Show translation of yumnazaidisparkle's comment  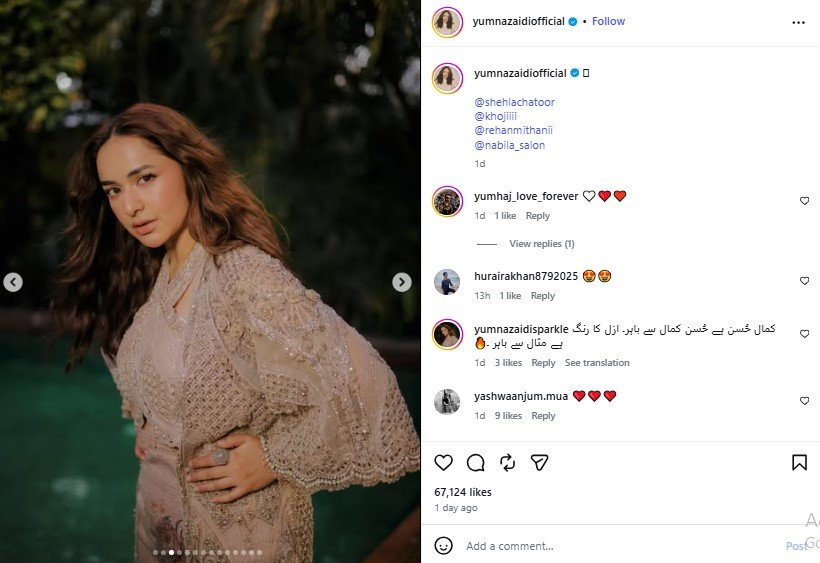[x=597, y=363]
